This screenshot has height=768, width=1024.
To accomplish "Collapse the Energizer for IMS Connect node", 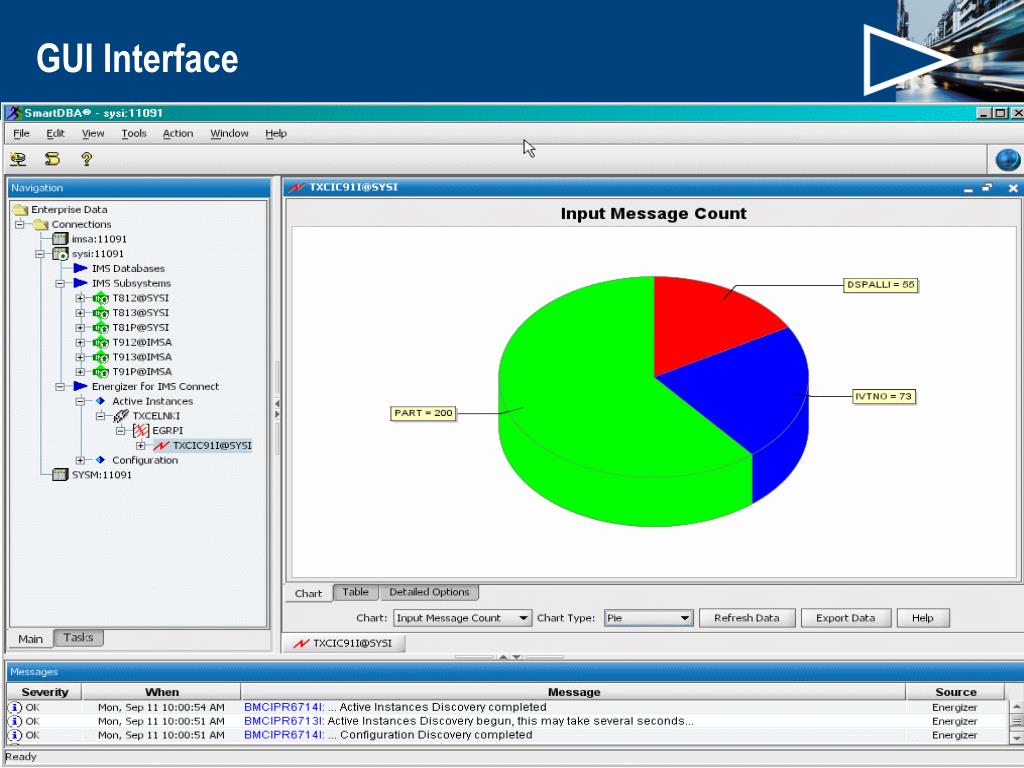I will (x=60, y=387).
